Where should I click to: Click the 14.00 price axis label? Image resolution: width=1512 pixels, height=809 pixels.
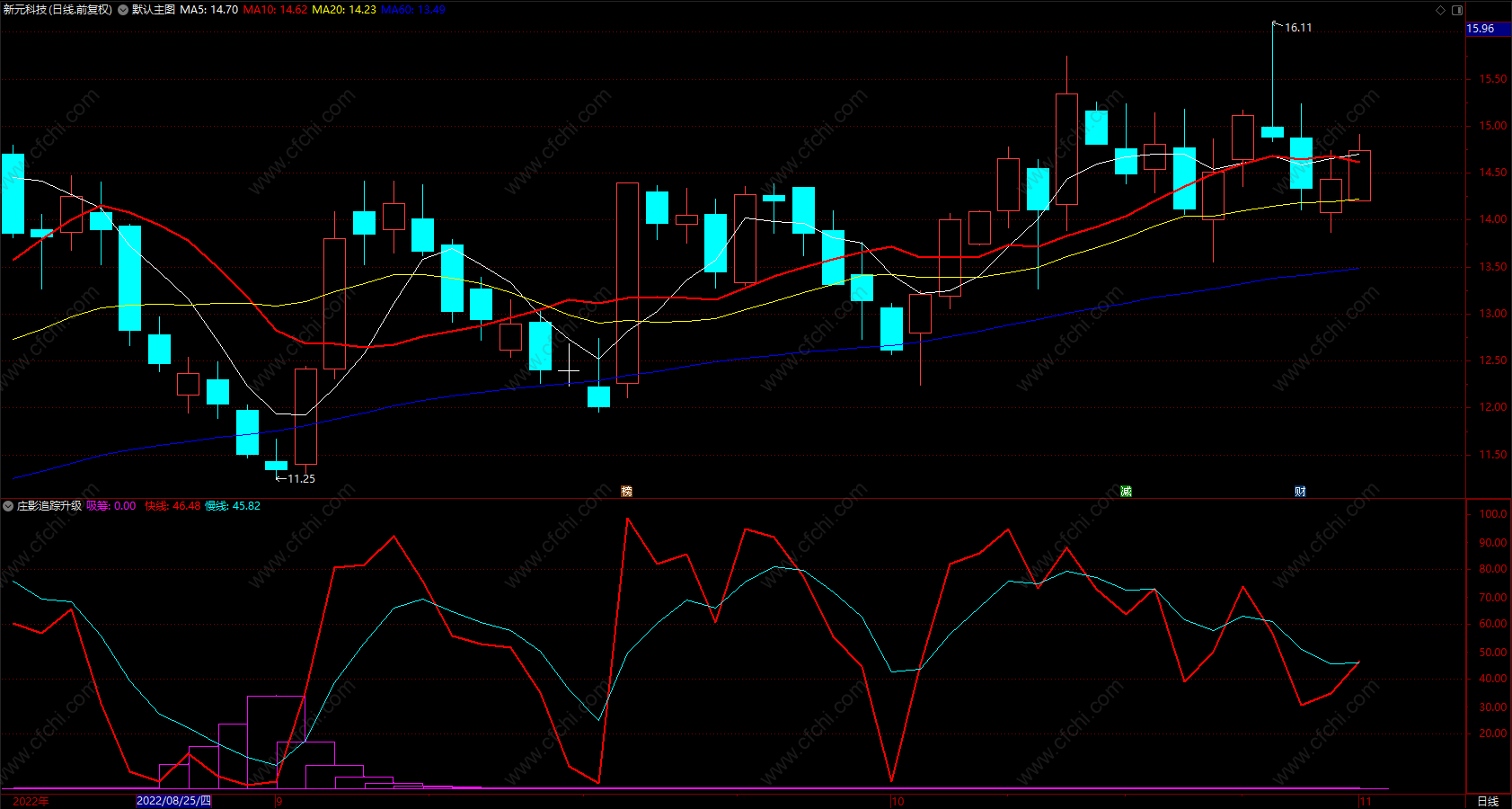tap(1493, 219)
